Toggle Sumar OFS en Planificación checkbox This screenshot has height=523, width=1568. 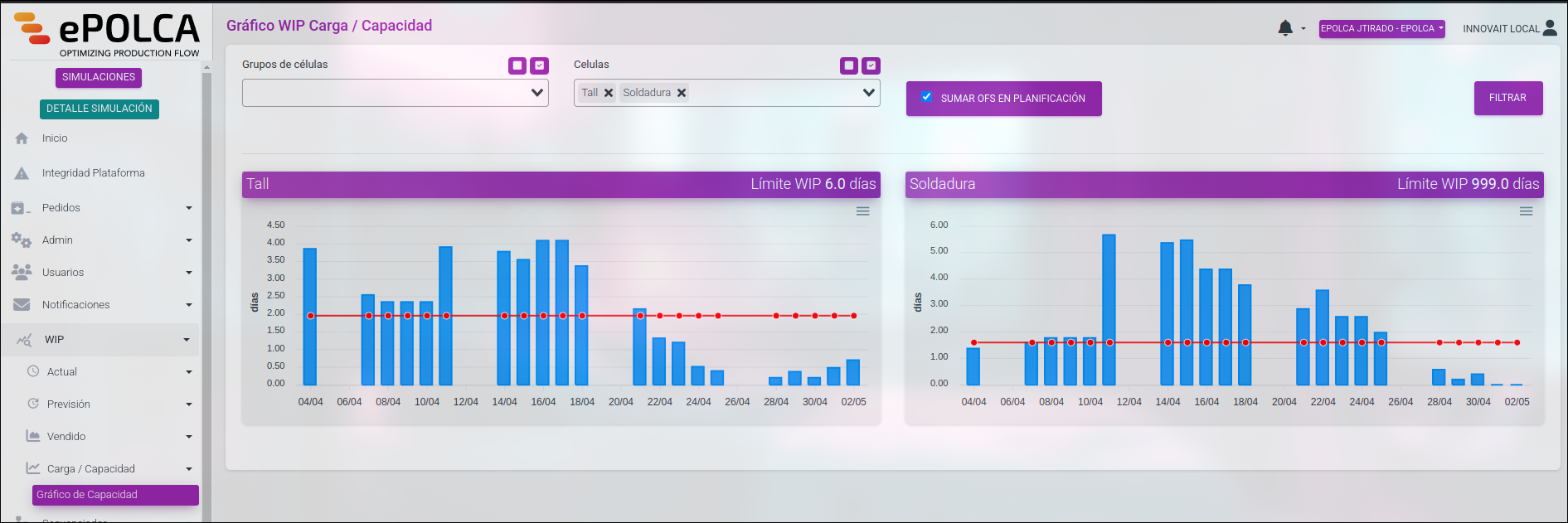pyautogui.click(x=927, y=97)
